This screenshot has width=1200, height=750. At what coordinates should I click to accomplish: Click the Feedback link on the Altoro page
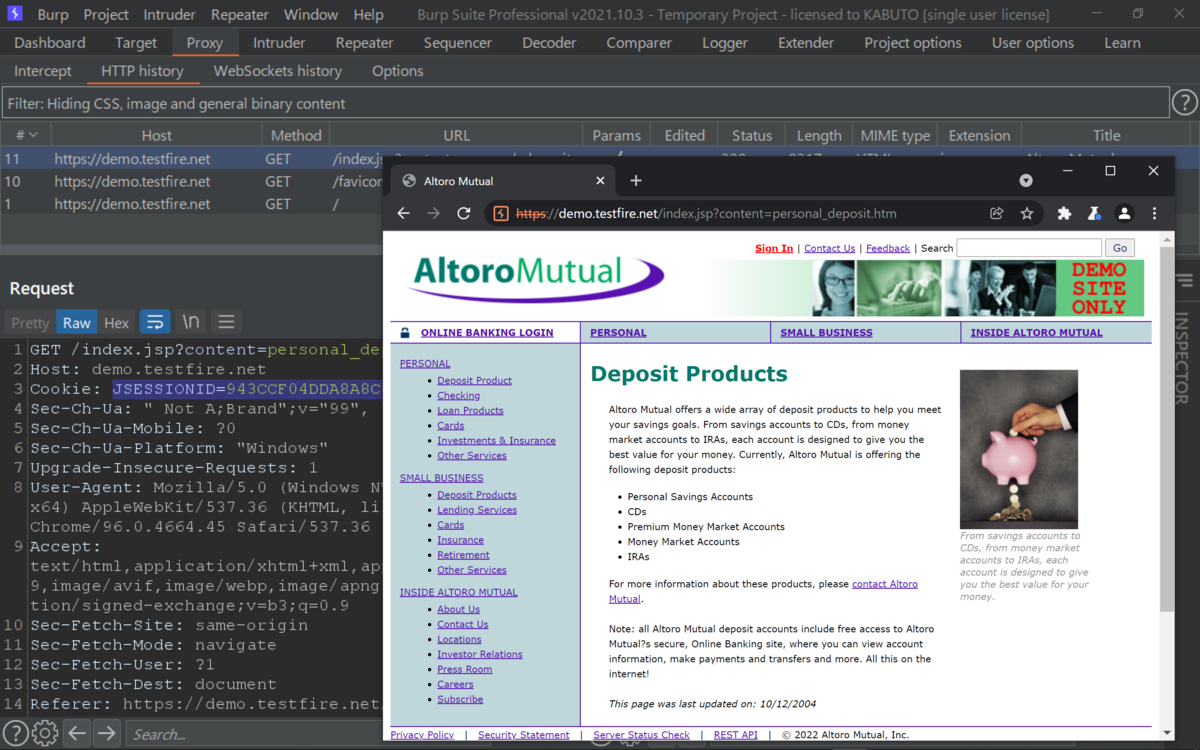click(x=888, y=248)
